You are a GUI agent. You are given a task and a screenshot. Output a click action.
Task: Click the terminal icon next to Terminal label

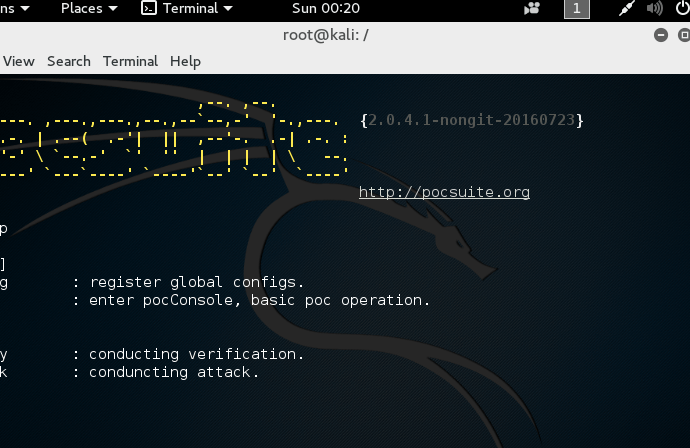149,8
